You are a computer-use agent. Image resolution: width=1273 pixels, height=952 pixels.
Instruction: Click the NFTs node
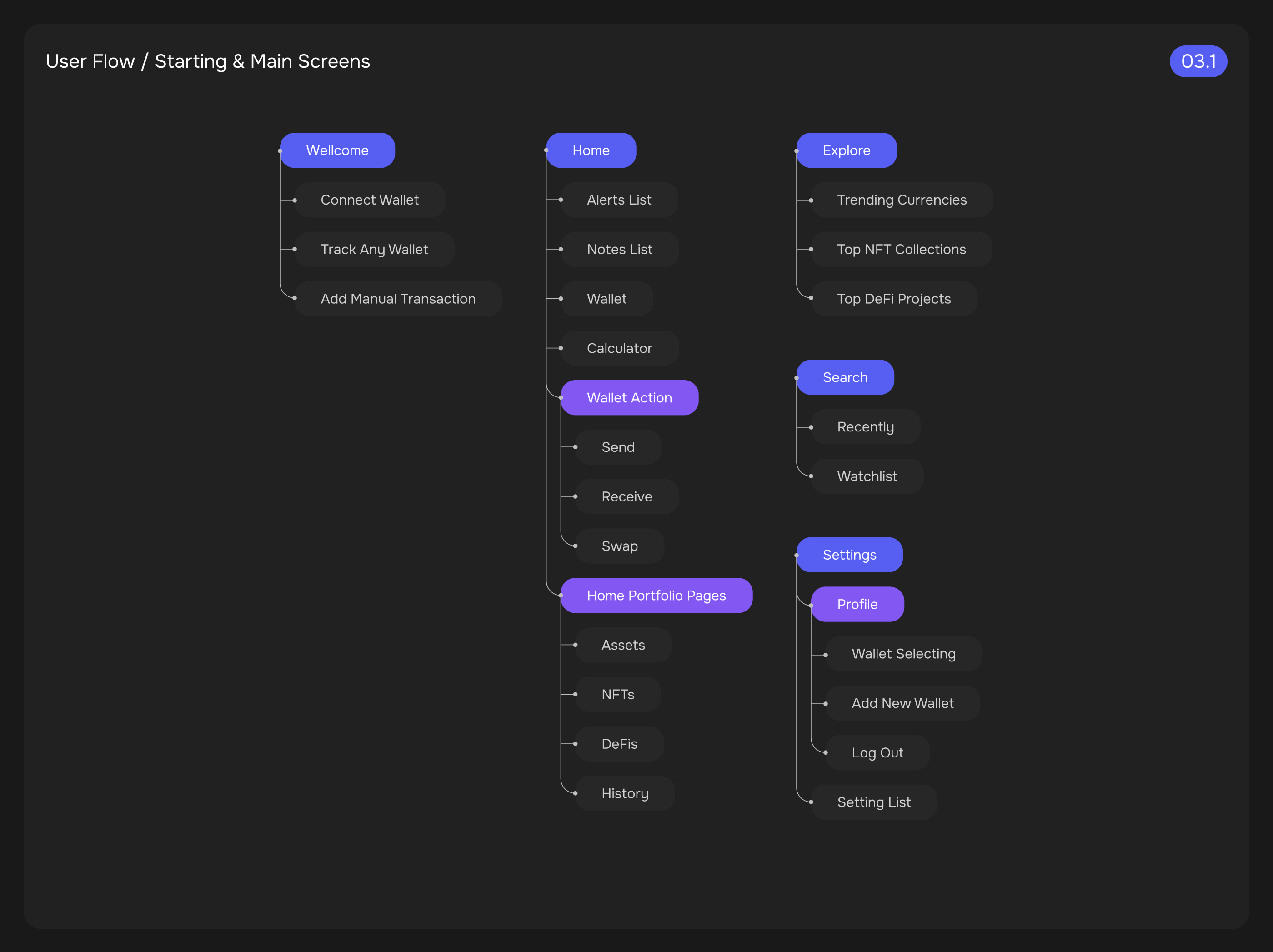pyautogui.click(x=617, y=695)
